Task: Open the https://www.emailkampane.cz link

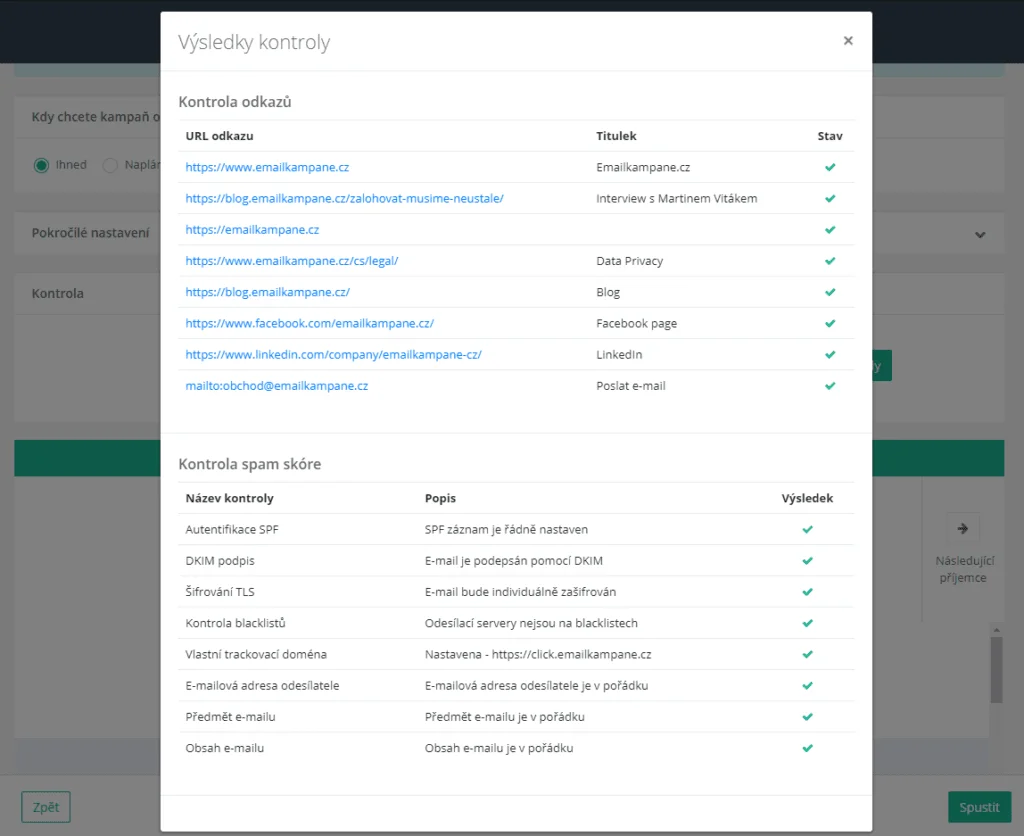Action: [267, 167]
